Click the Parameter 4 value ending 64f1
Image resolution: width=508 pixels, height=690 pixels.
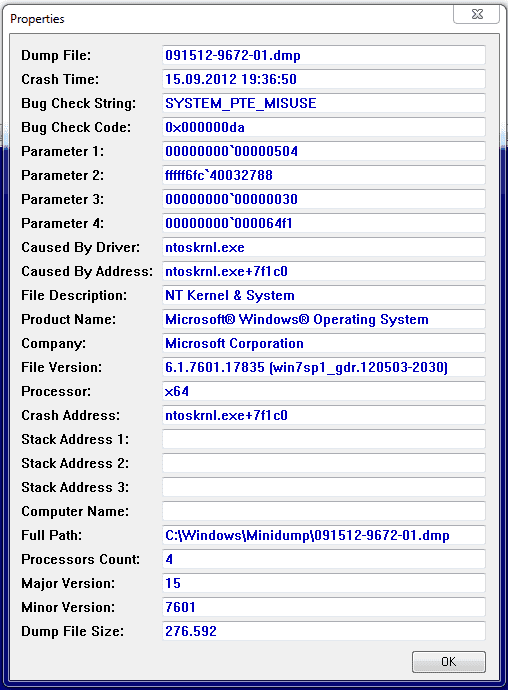(324, 223)
